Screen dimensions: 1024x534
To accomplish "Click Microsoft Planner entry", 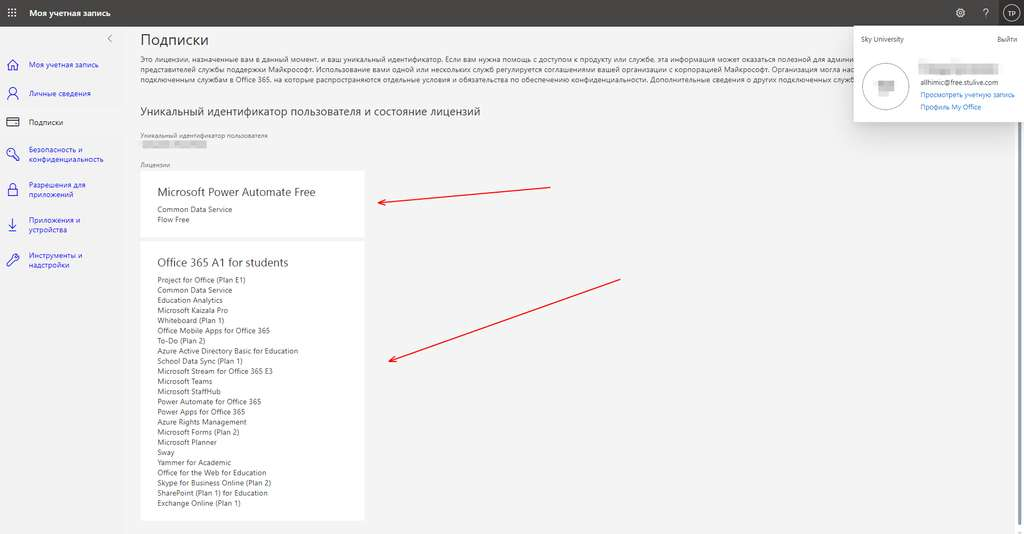I will click(187, 443).
